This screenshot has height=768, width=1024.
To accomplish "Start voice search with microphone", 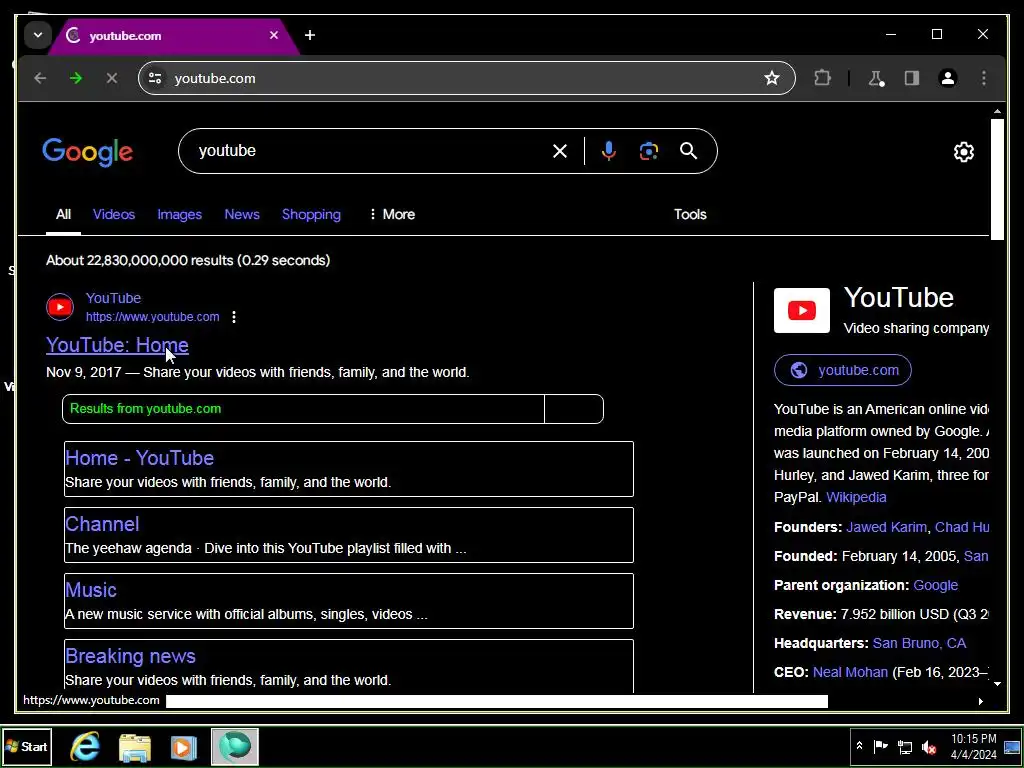I will (608, 152).
